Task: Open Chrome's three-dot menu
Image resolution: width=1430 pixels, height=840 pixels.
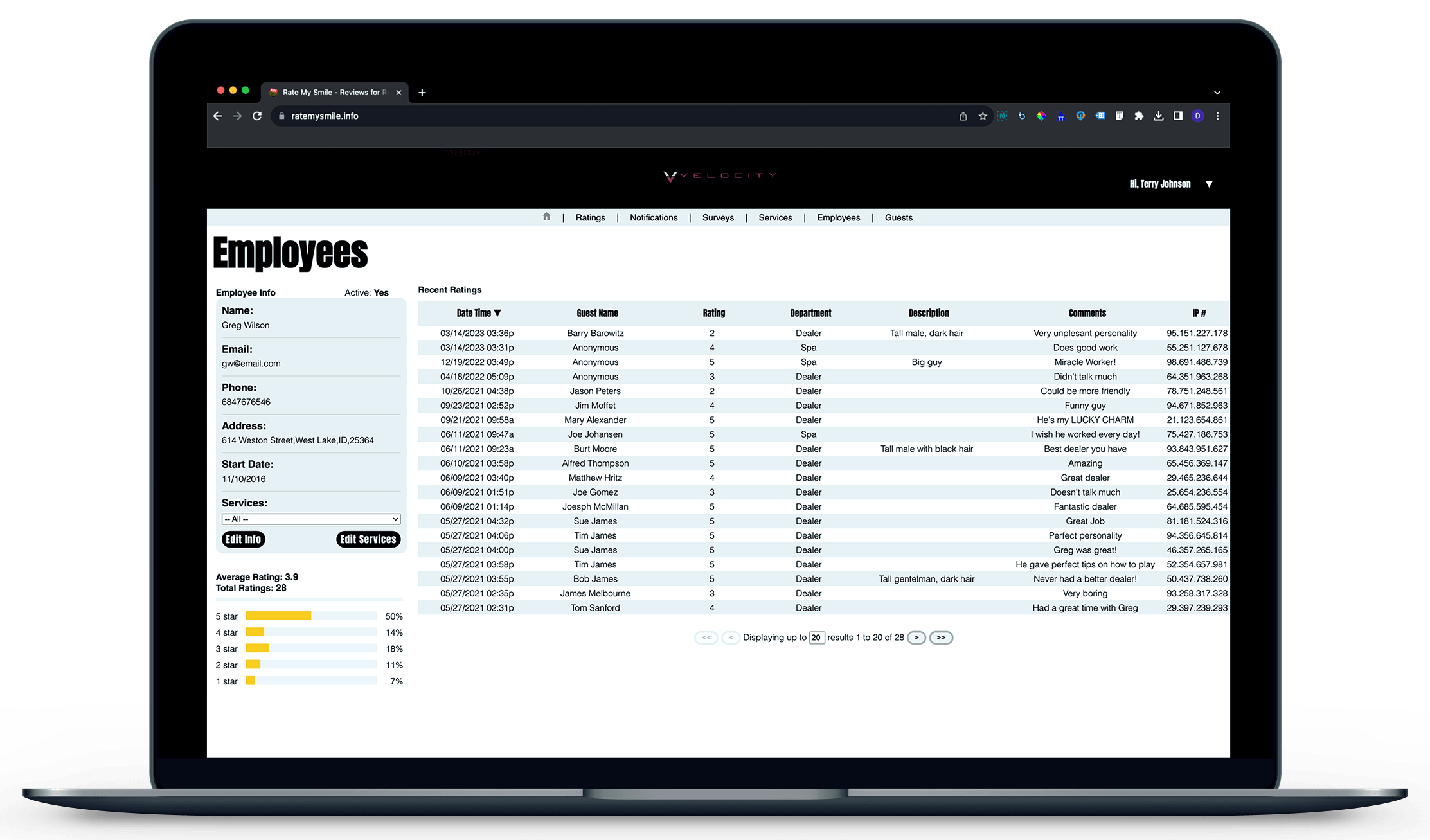Action: tap(1217, 116)
